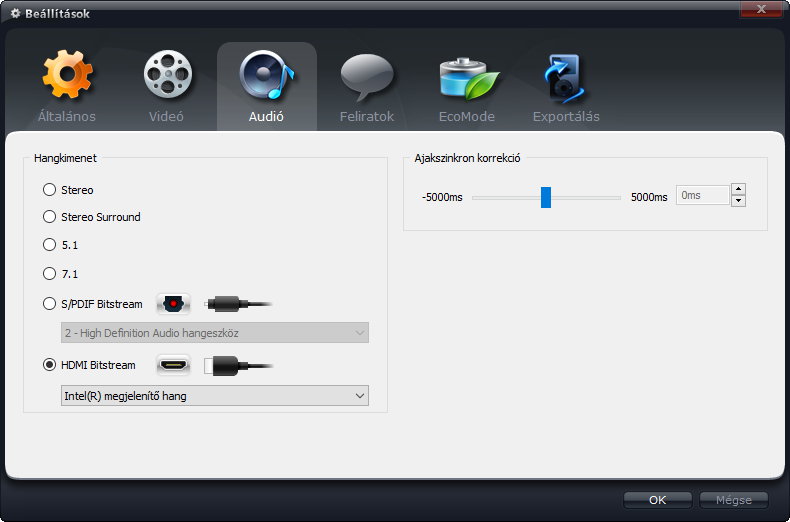Image resolution: width=790 pixels, height=522 pixels.
Task: Increase the 0ms value with up arrow
Action: (x=738, y=189)
